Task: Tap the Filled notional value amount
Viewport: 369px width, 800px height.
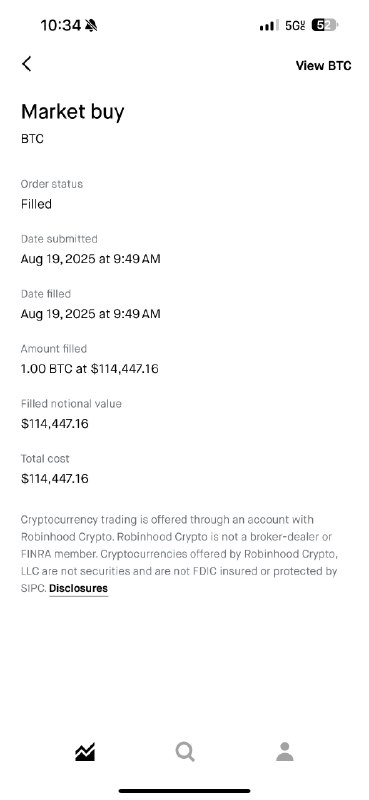Action: tap(55, 423)
